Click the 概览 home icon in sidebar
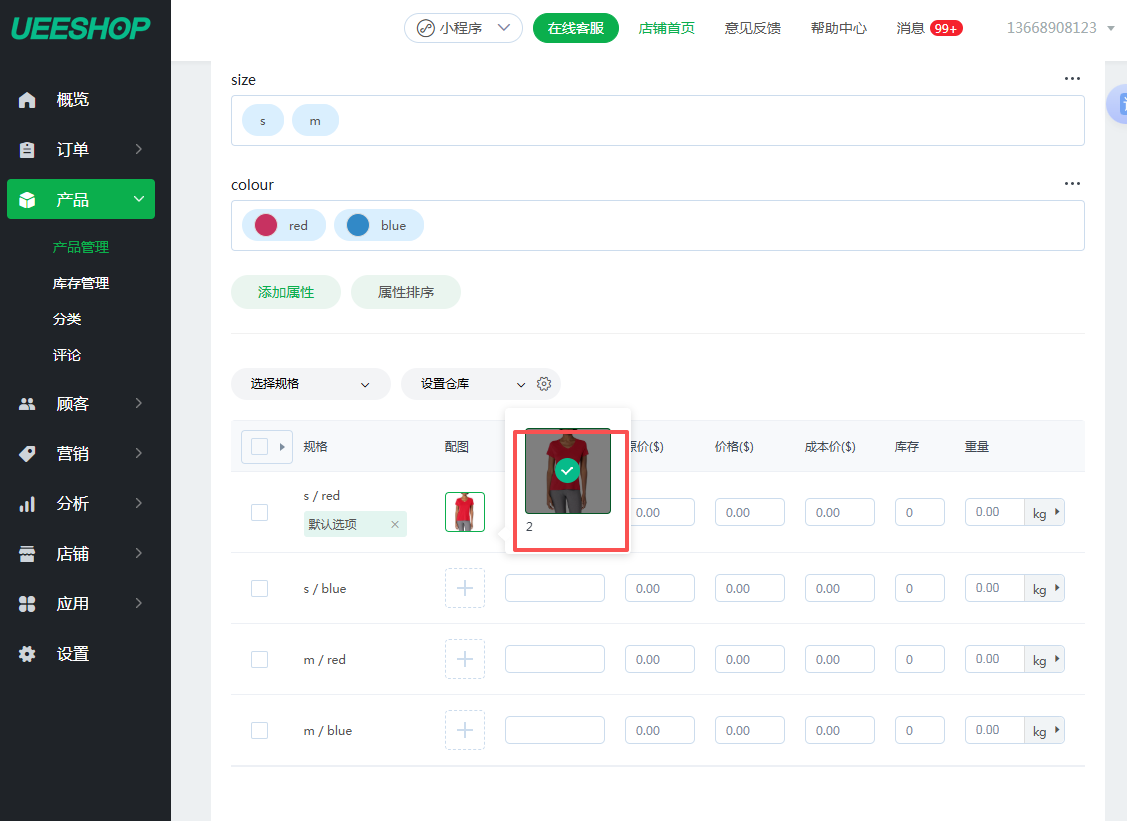Viewport: 1127px width, 821px height. point(28,100)
